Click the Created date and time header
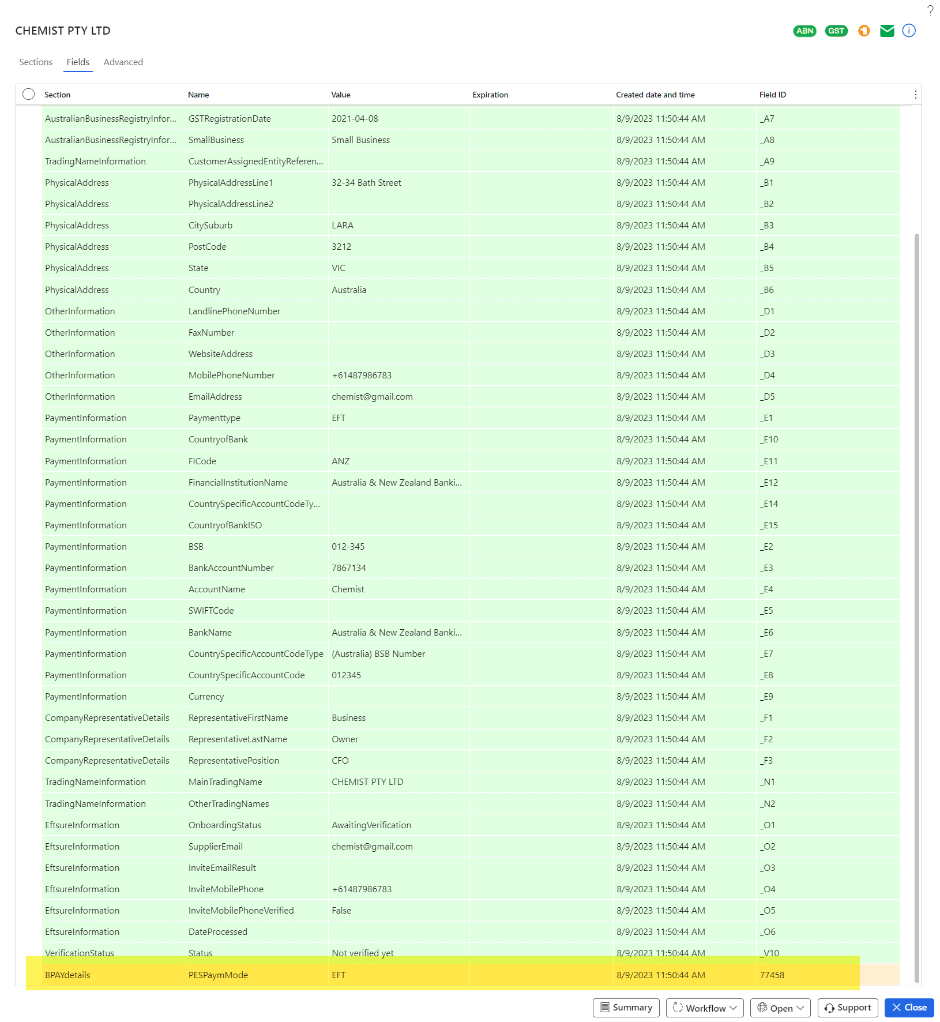Screen dimensions: 940x1022 click(x=655, y=95)
